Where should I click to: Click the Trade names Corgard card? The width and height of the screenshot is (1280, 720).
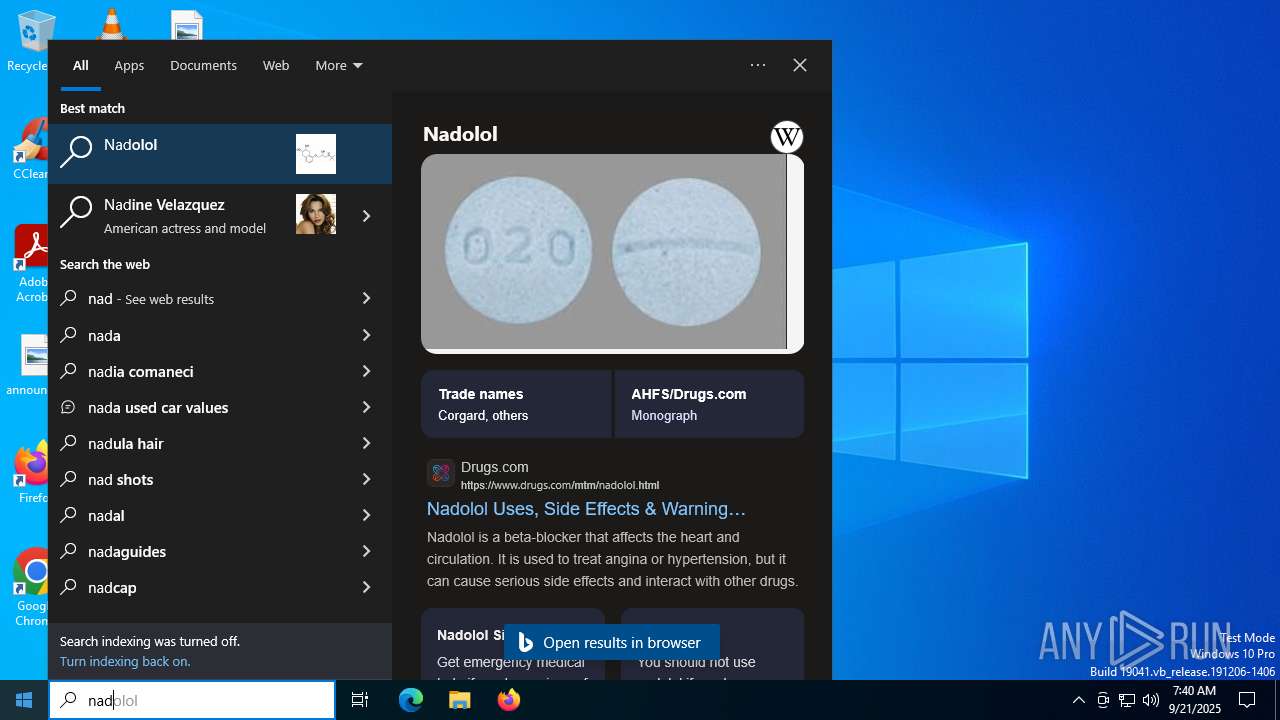click(x=516, y=404)
